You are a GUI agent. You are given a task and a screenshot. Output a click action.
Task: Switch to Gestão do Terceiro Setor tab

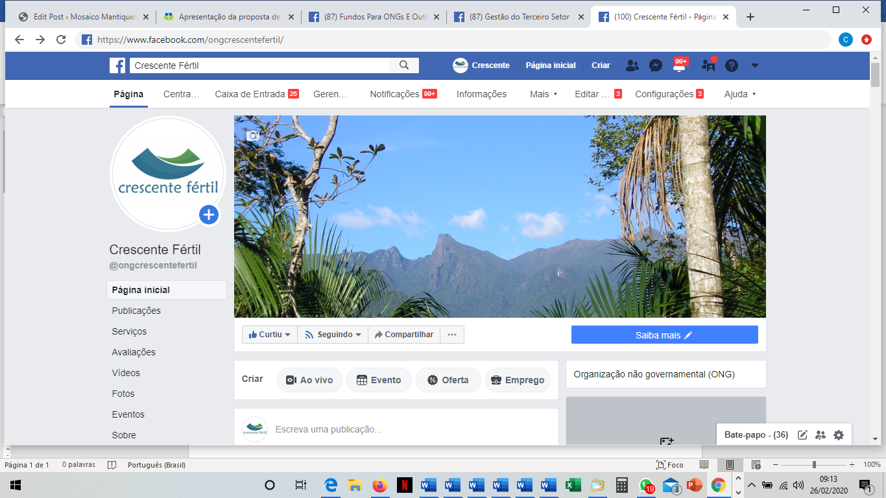click(x=519, y=17)
